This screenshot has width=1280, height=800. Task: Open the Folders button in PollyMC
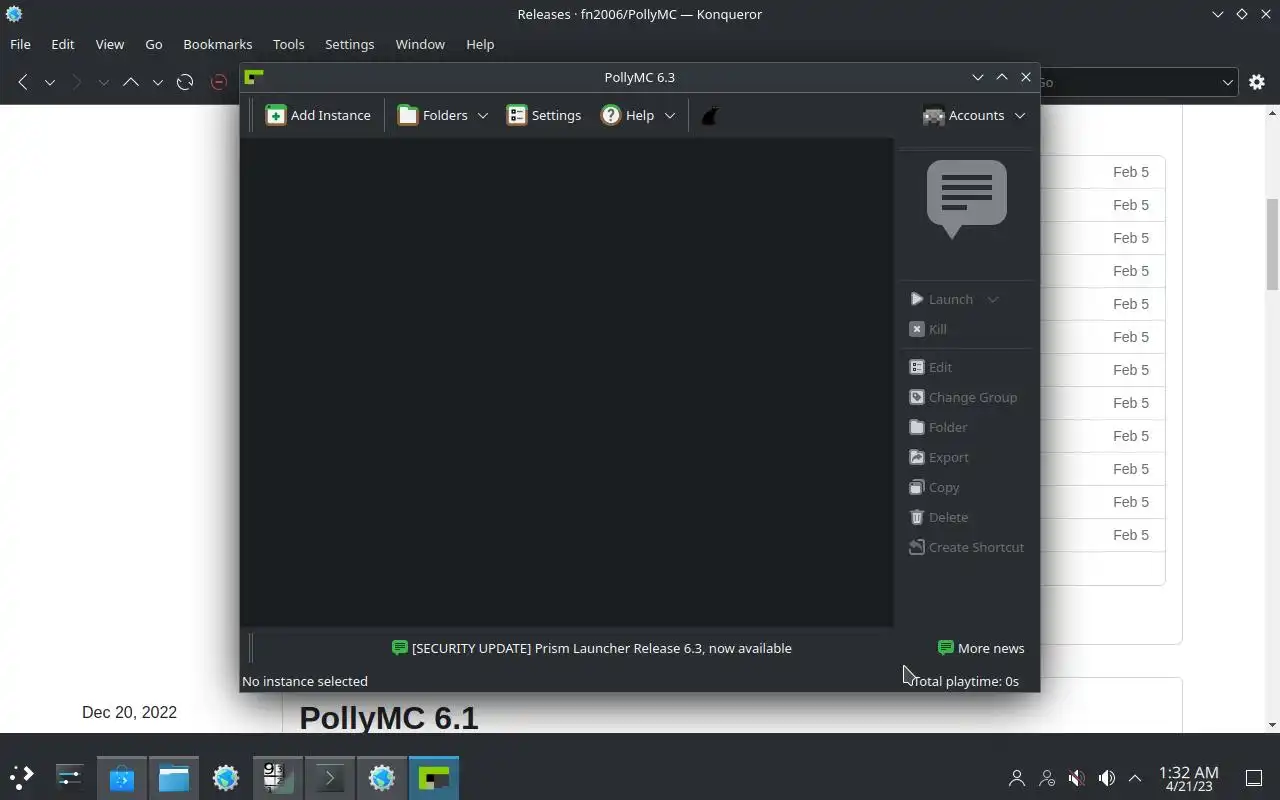pos(432,115)
